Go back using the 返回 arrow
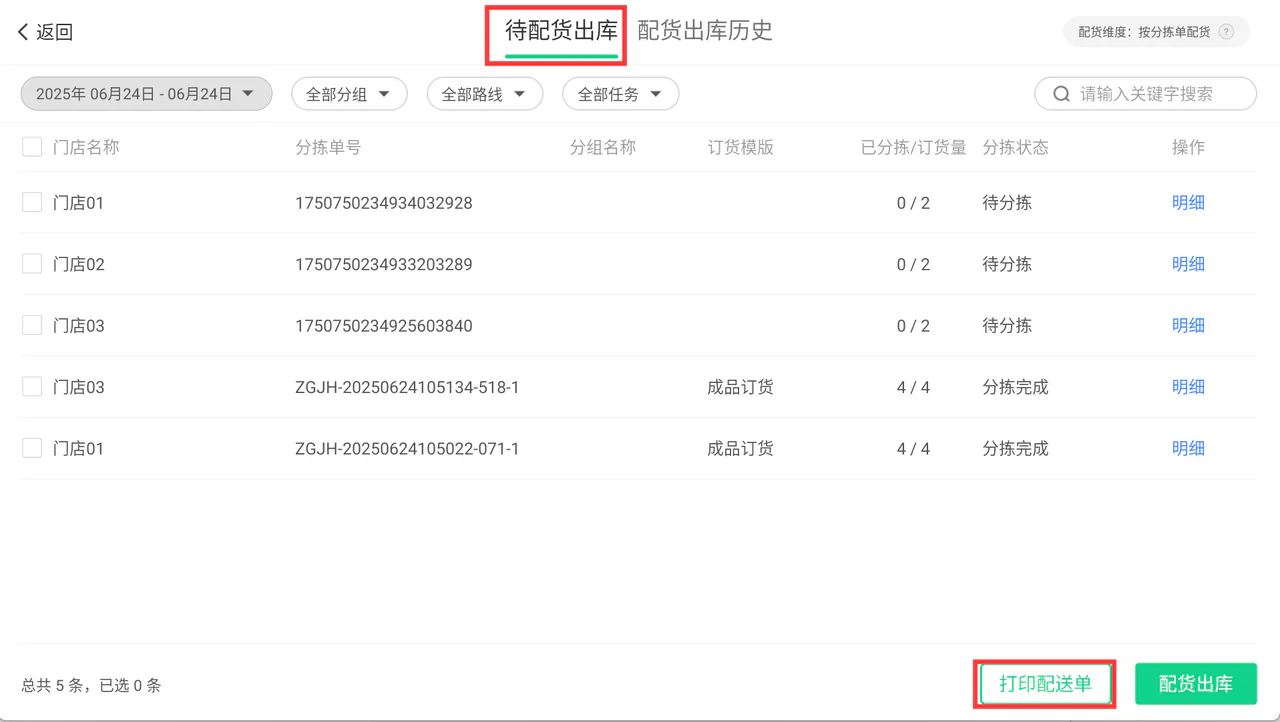The height and width of the screenshot is (722, 1280). point(45,32)
